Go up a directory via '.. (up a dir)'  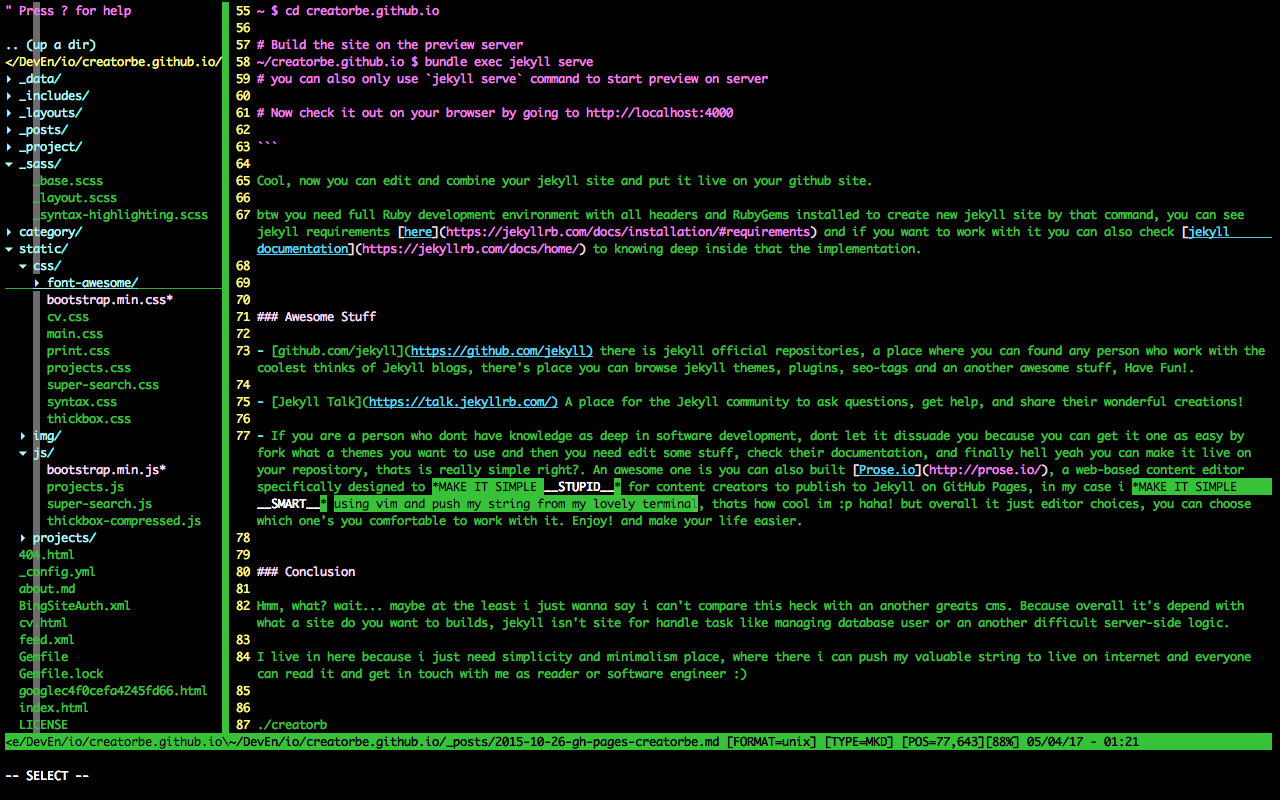click(50, 45)
